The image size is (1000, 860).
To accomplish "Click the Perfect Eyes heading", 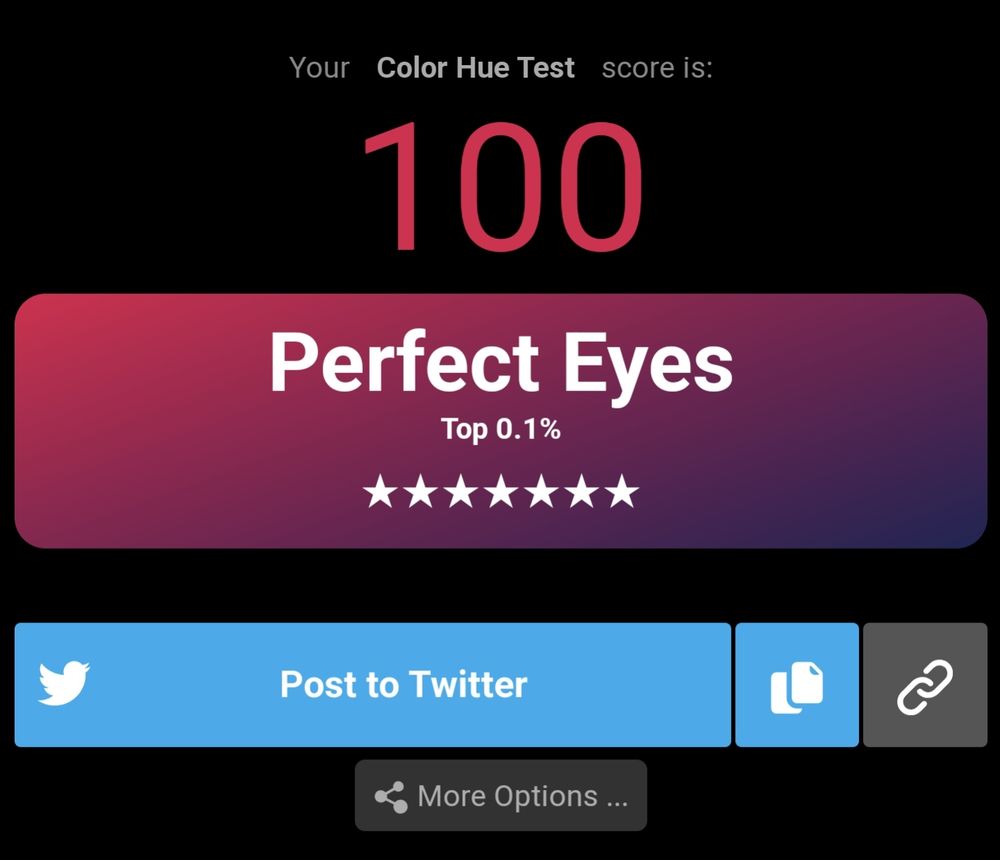I will pos(501,363).
